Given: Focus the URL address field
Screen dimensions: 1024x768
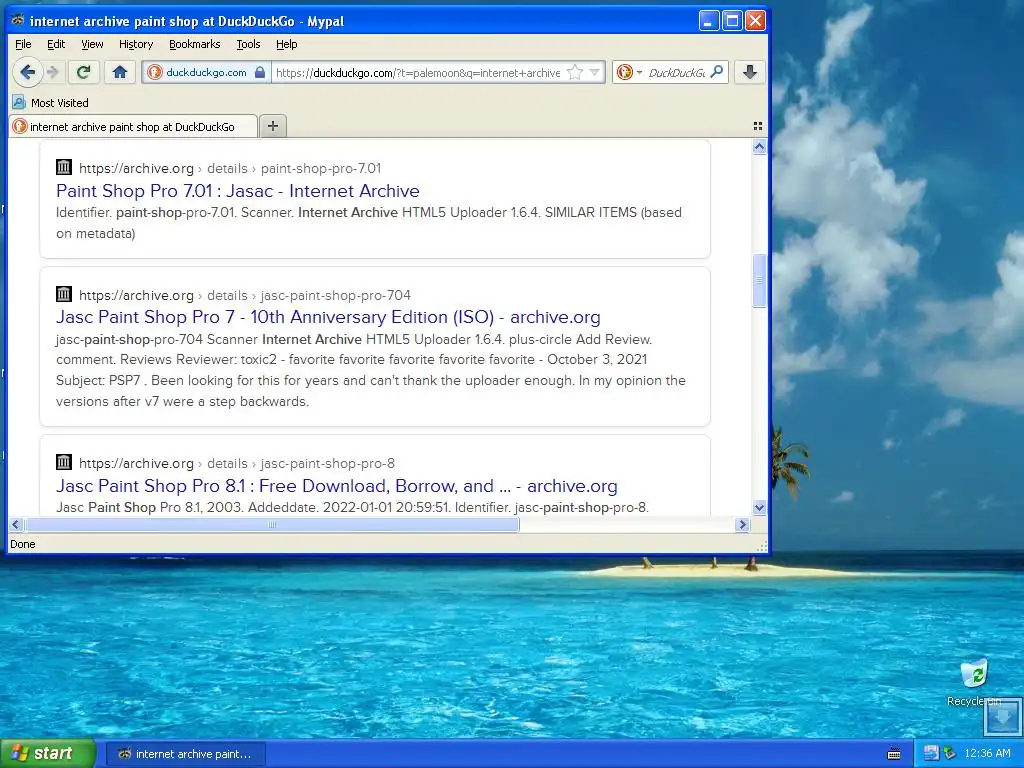Looking at the screenshot, I should (418, 72).
